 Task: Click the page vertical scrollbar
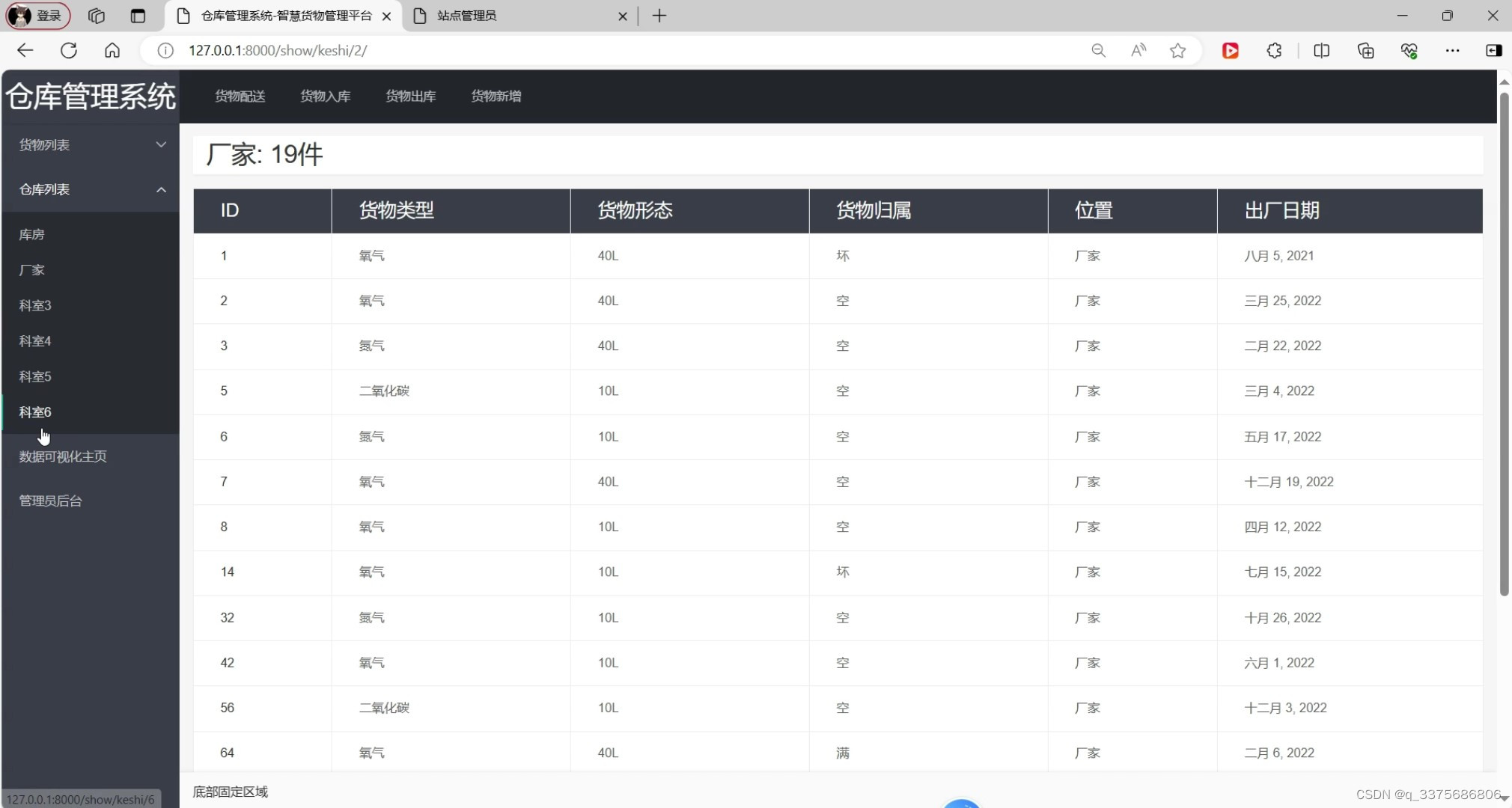[x=1504, y=344]
